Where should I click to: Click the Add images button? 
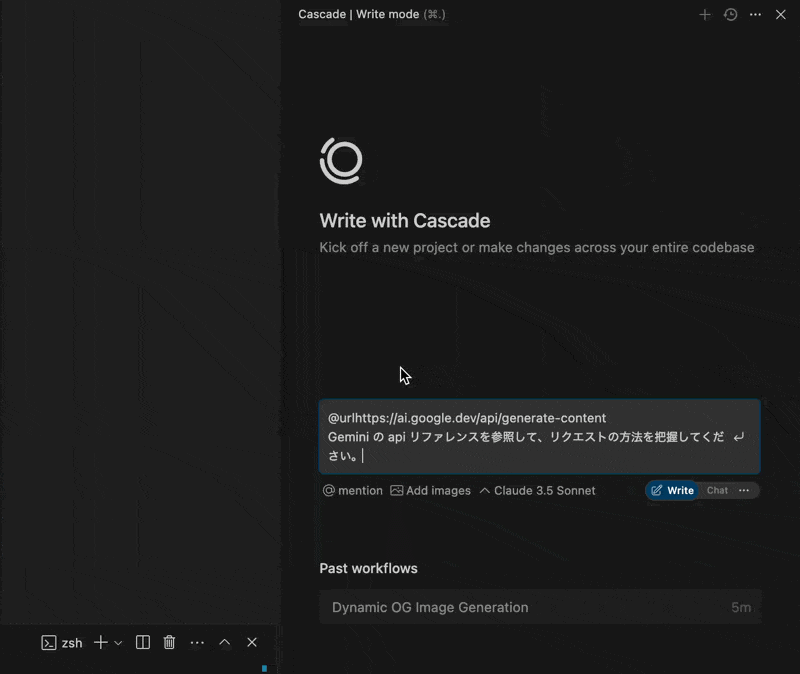tap(430, 491)
